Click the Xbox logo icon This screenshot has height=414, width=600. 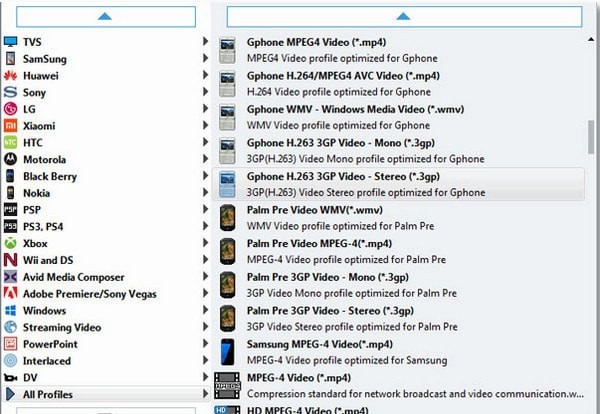pos(10,243)
